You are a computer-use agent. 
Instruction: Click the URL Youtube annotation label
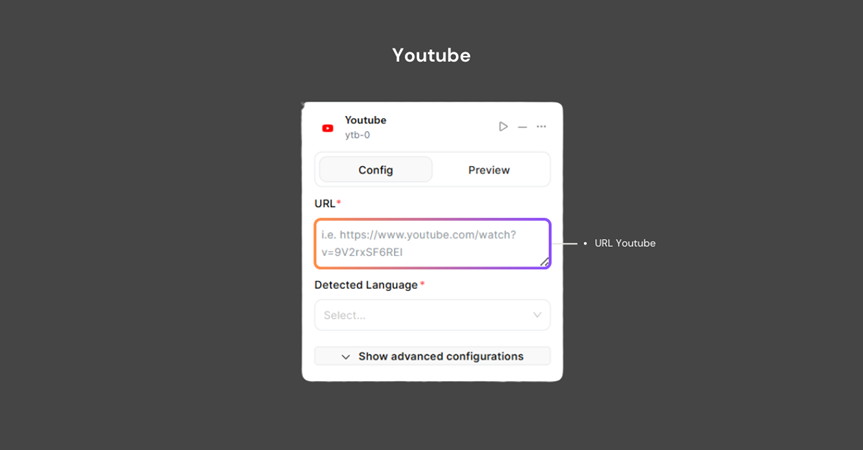pos(625,243)
